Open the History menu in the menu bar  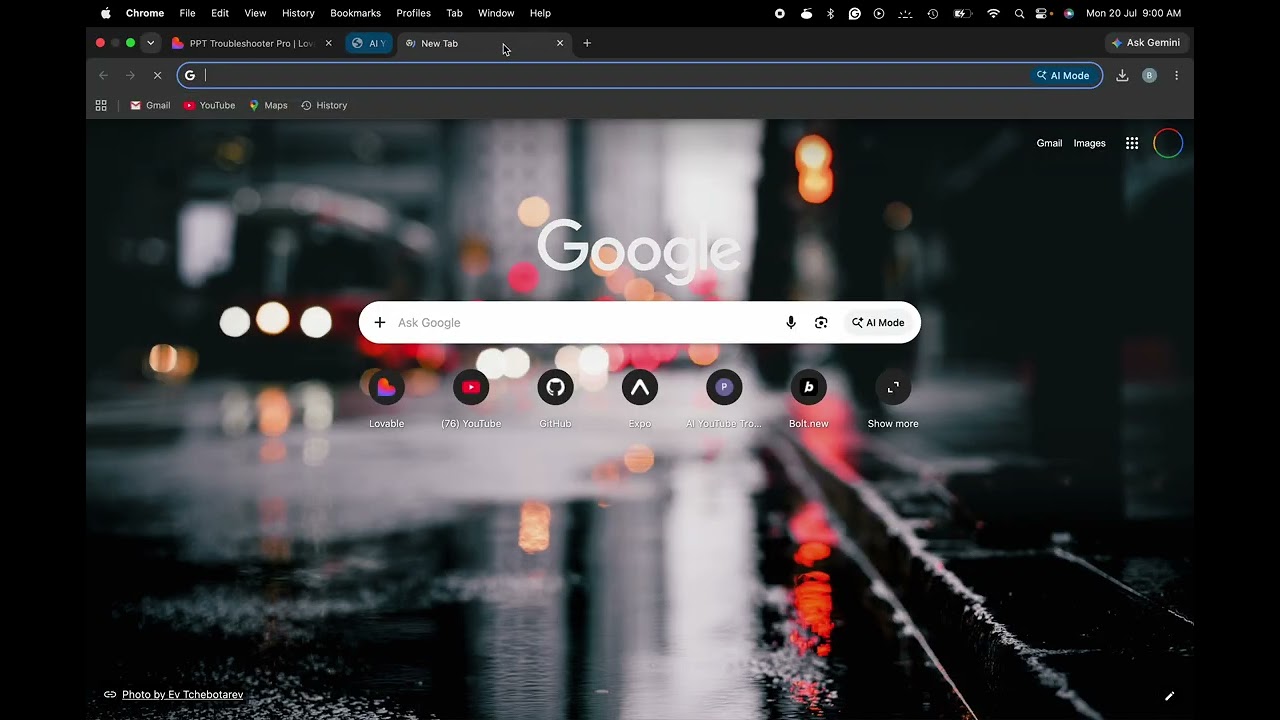(x=298, y=13)
